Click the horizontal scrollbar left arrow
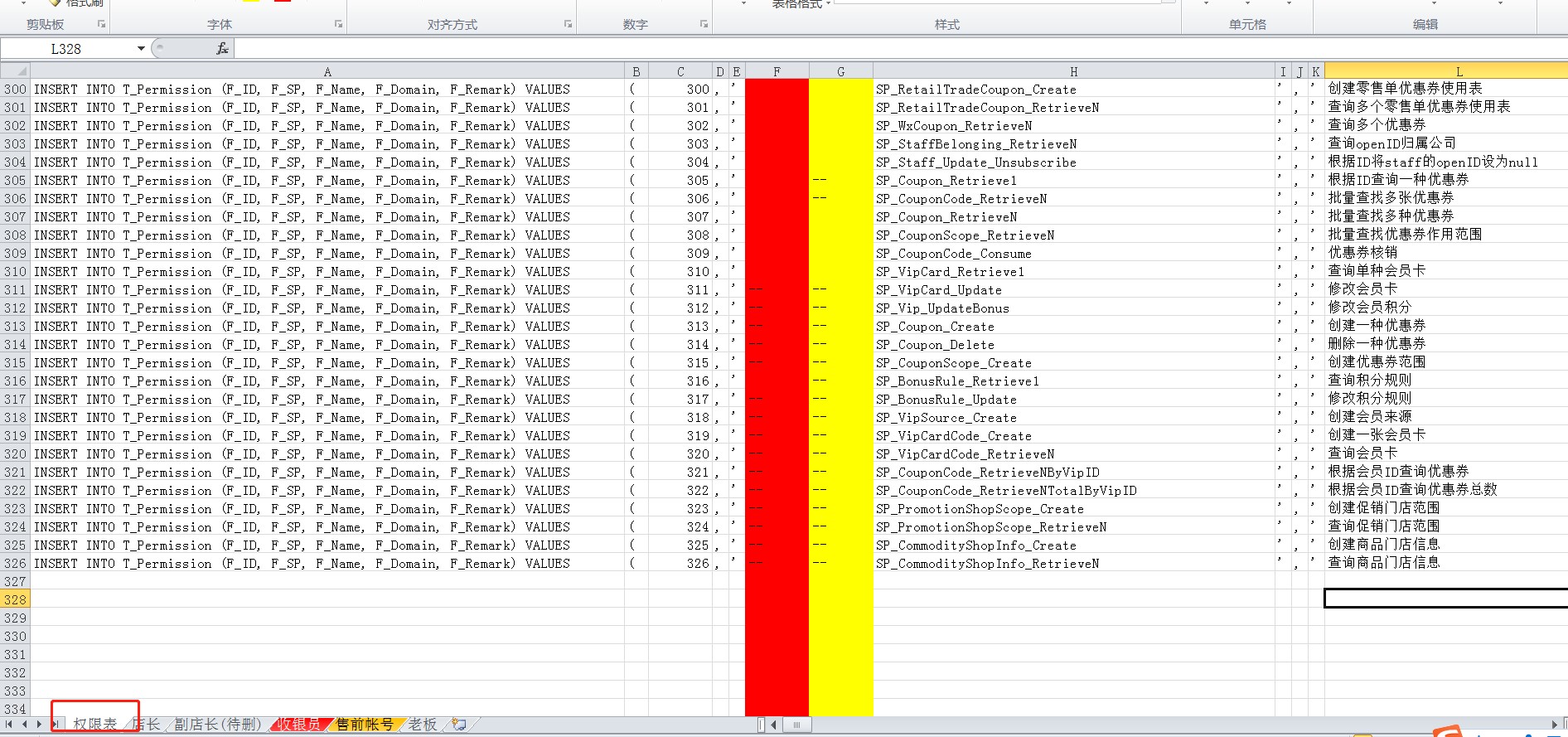1568x737 pixels. coord(774,725)
